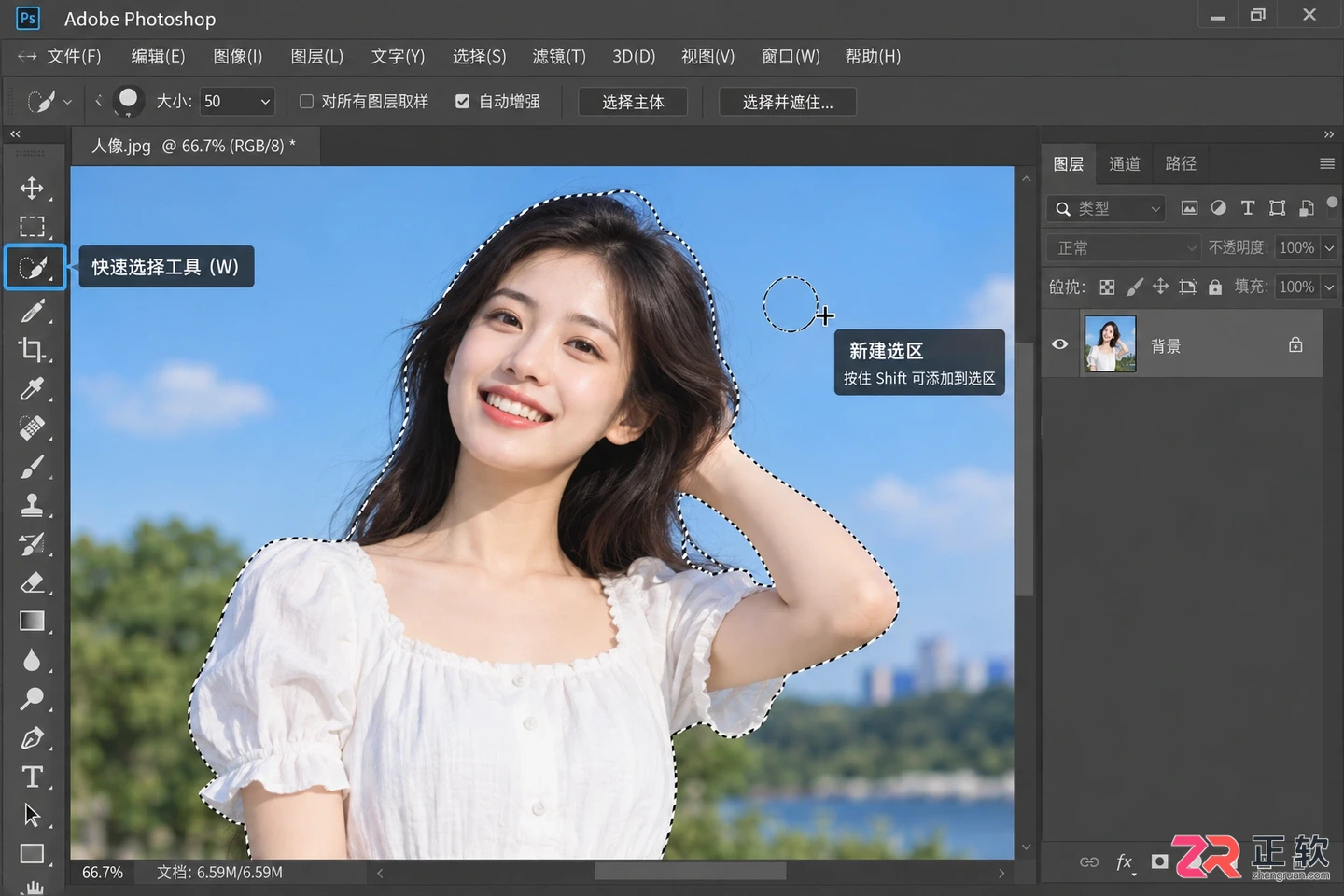Toggle lock transparent pixels

pyautogui.click(x=1107, y=287)
